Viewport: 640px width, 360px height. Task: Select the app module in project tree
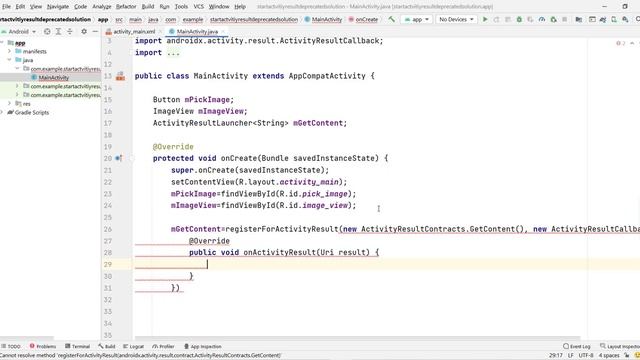(20, 43)
